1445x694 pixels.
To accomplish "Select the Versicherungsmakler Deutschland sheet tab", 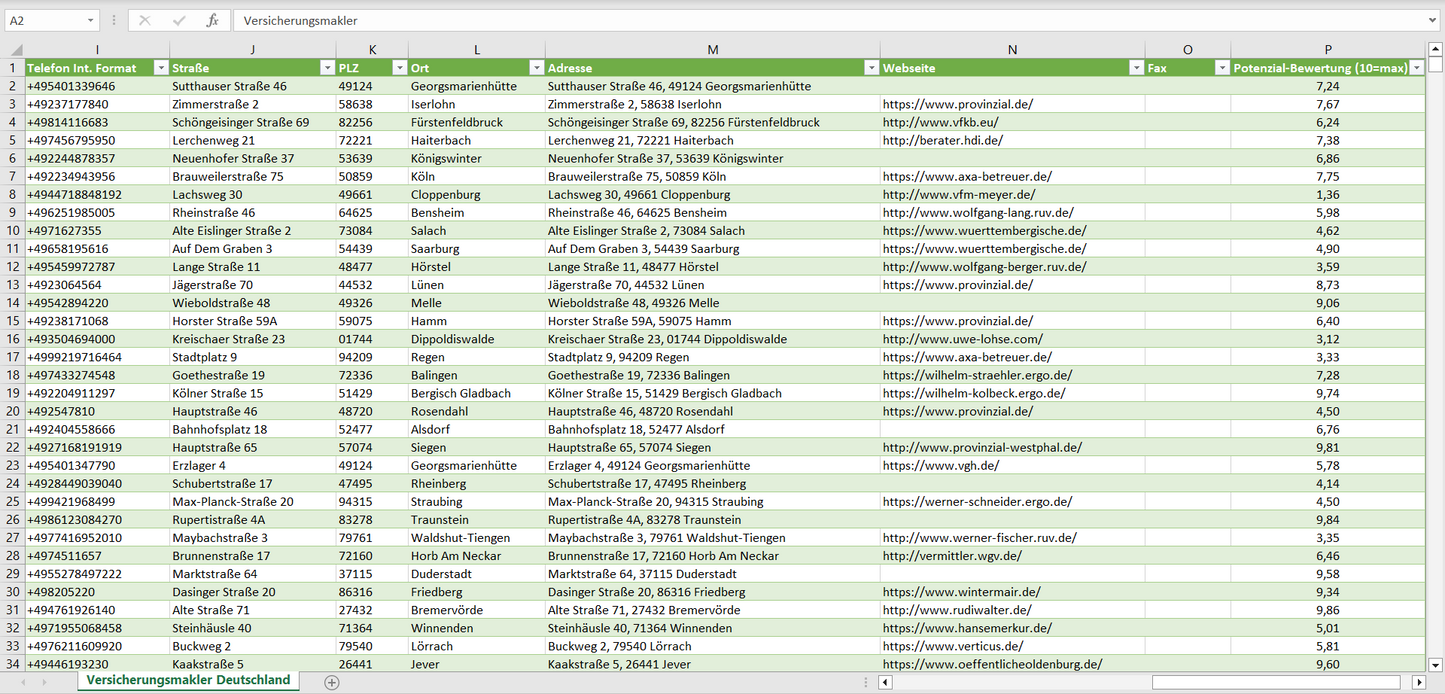I will 188,680.
